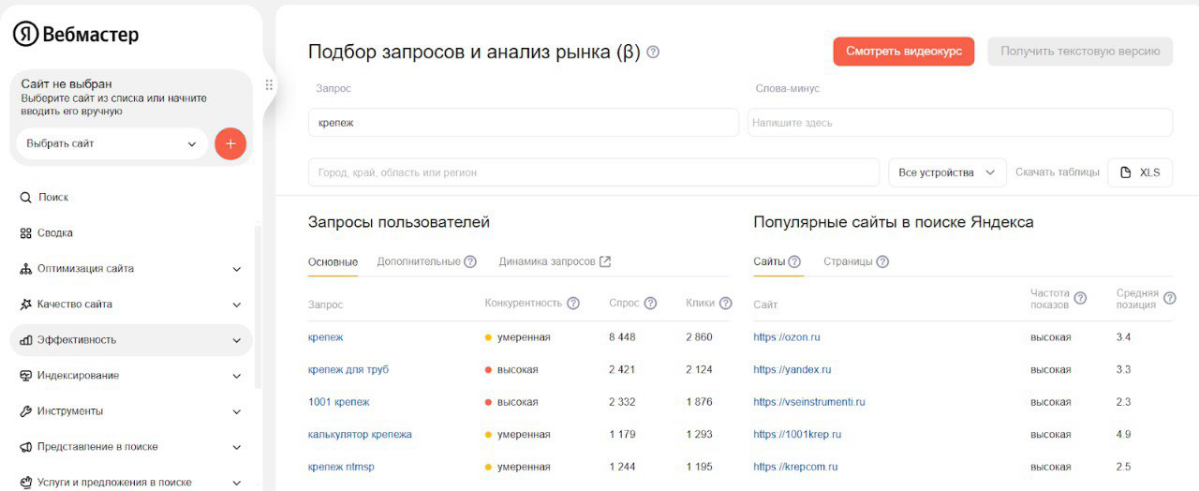
Task: Click the 8 448 demand value
Action: coord(622,337)
